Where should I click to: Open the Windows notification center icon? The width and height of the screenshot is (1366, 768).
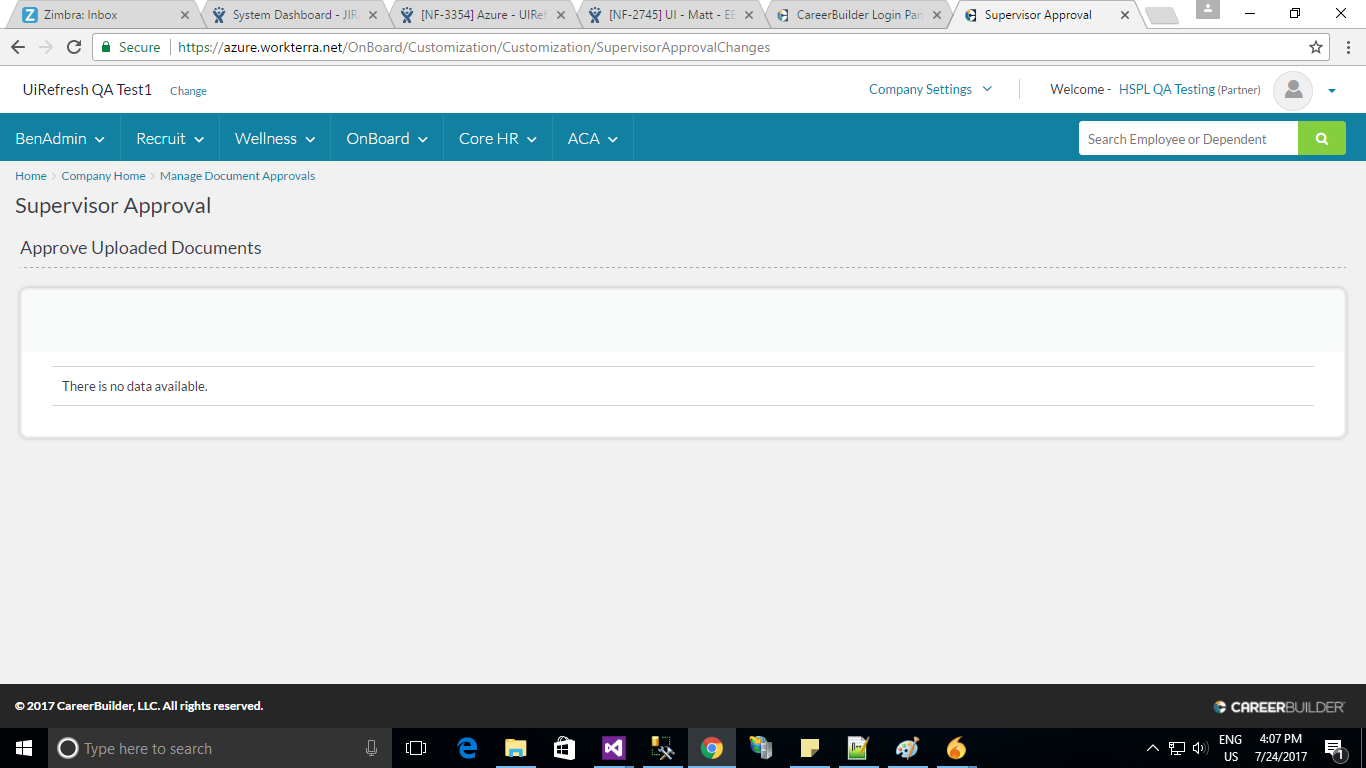tap(1334, 748)
